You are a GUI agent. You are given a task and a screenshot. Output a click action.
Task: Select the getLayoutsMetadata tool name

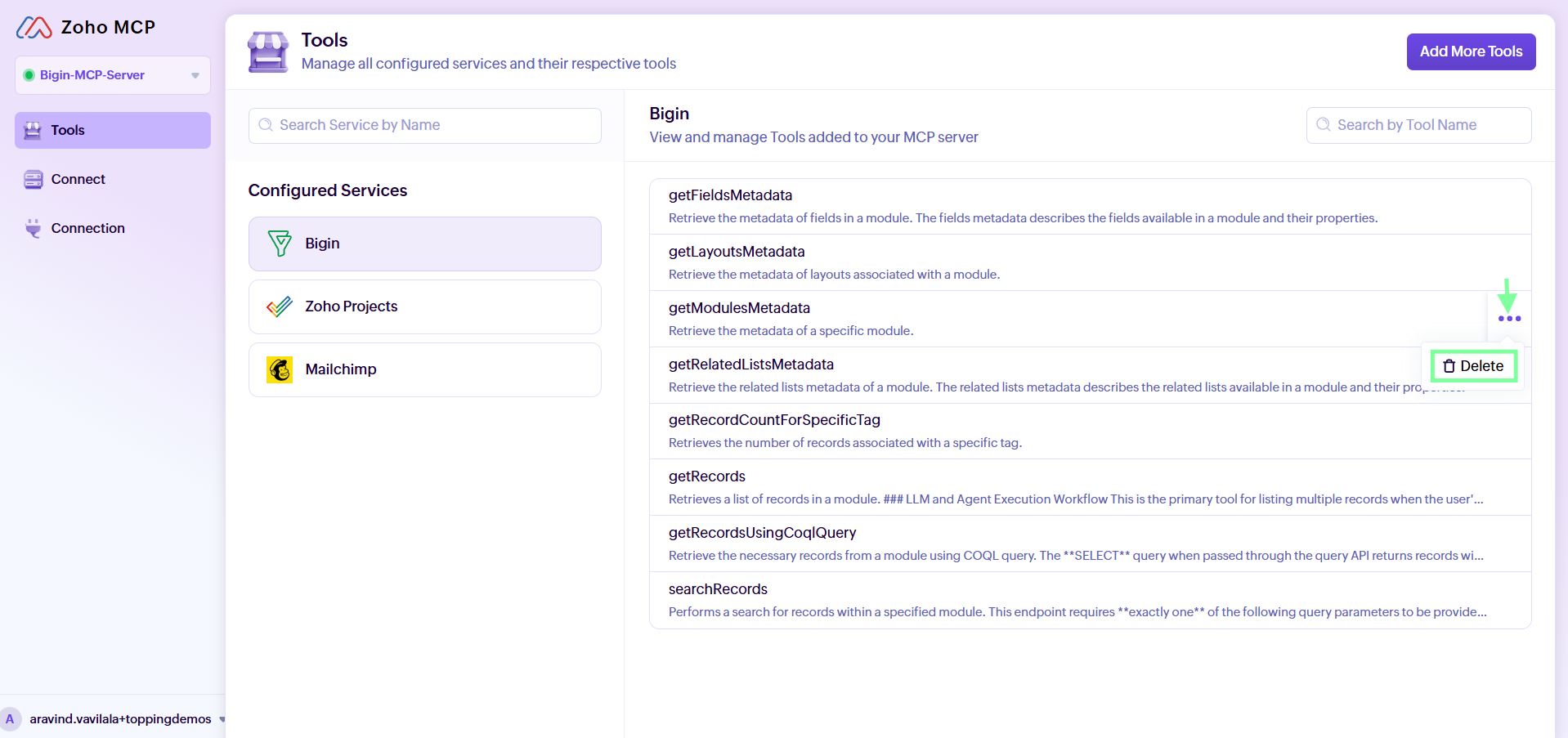point(737,252)
